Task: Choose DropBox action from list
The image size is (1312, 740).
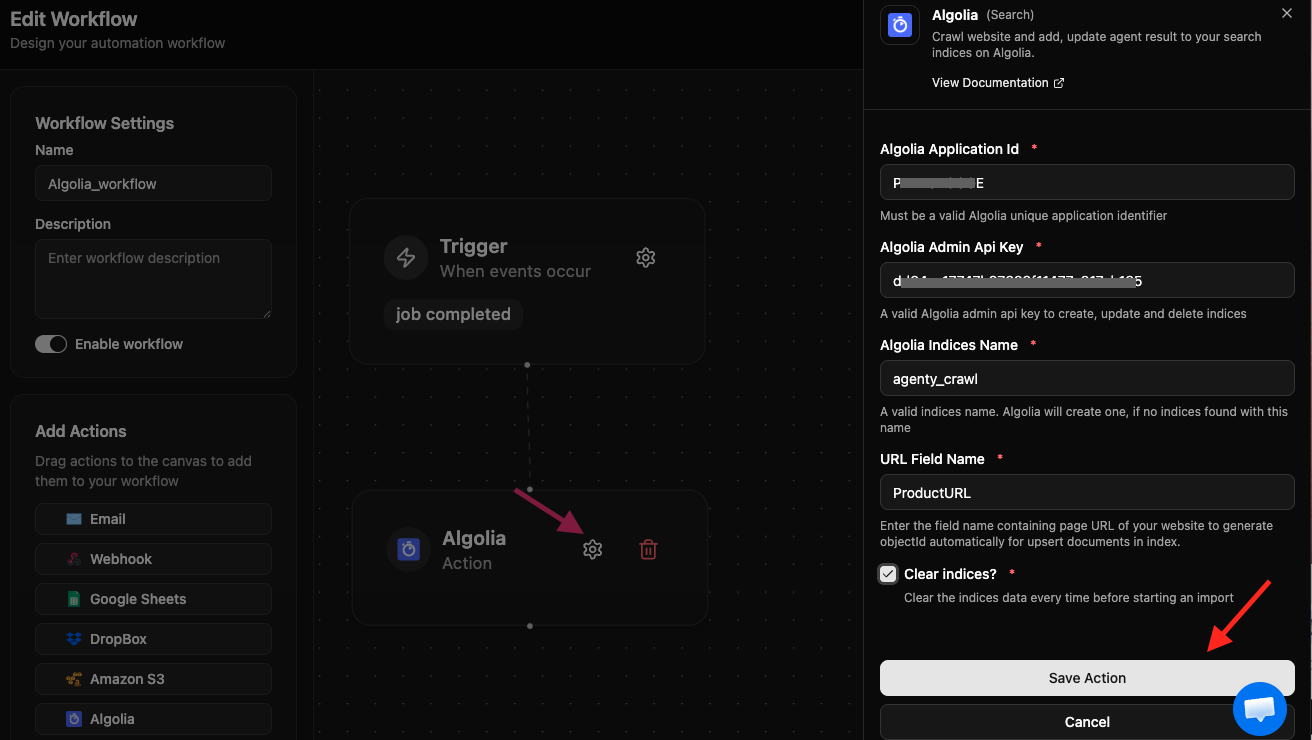Action: pyautogui.click(x=153, y=639)
